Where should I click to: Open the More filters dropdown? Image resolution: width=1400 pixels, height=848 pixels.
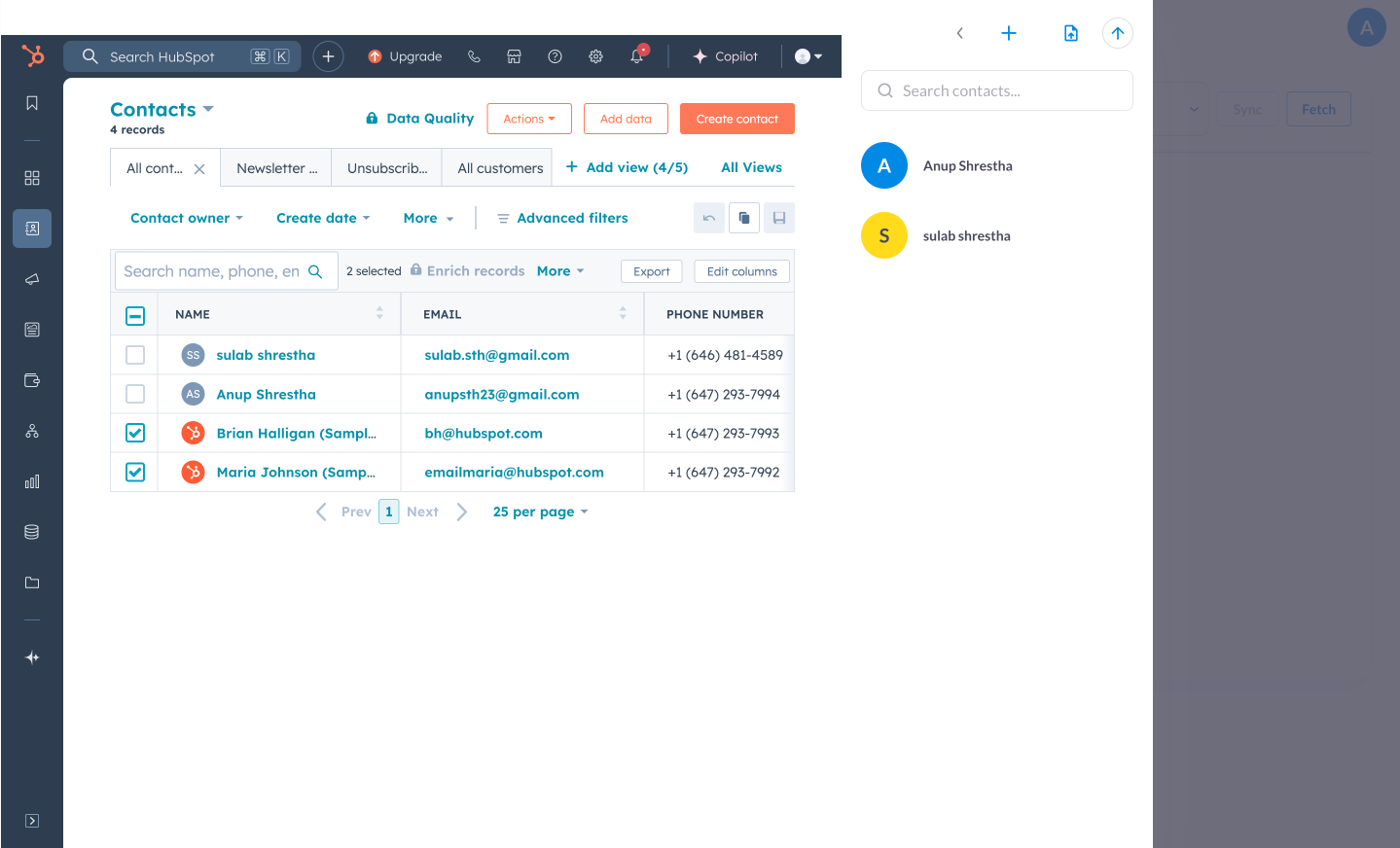428,218
